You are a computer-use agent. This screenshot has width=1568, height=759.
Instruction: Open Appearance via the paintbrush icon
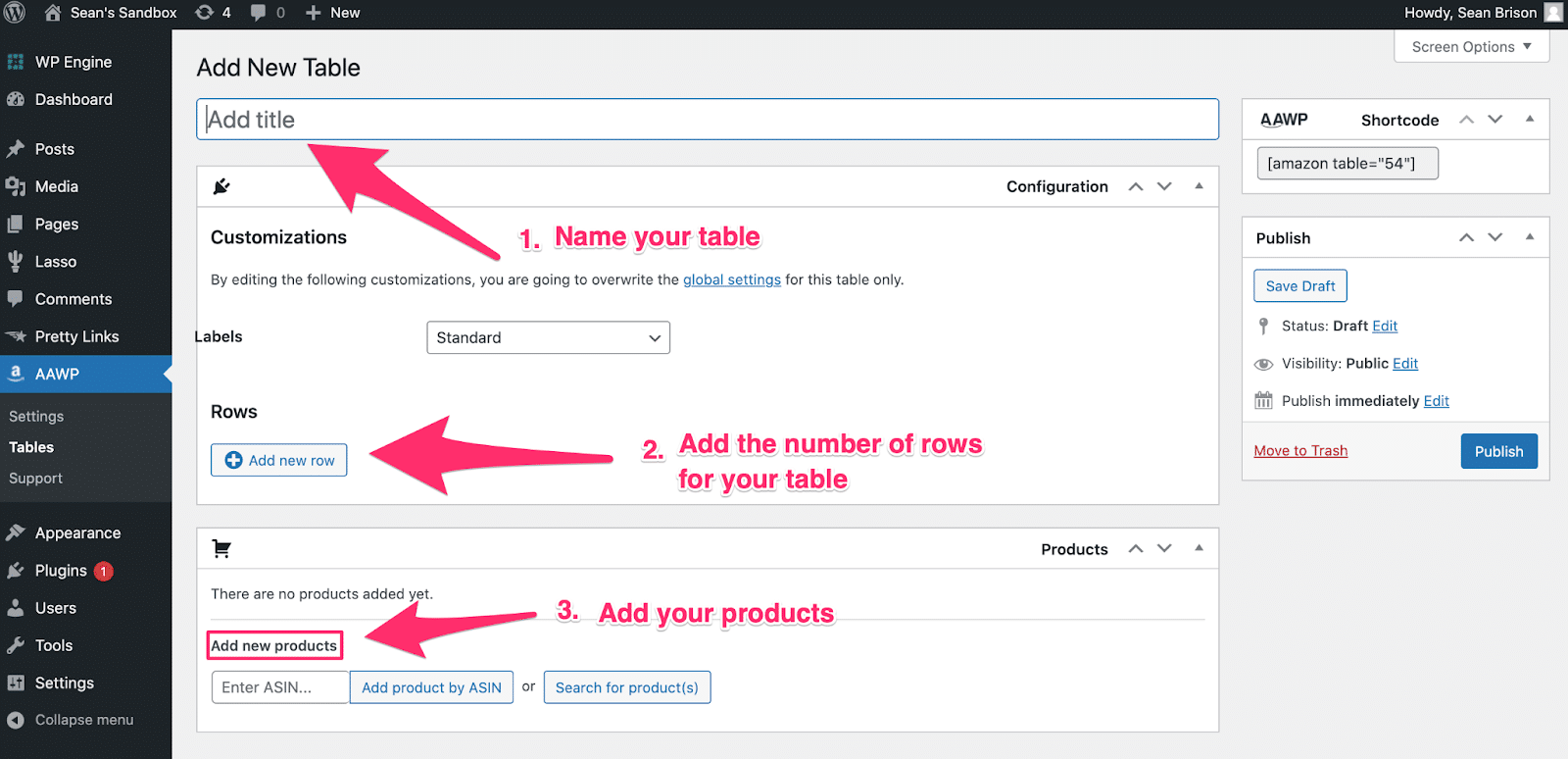coord(16,532)
